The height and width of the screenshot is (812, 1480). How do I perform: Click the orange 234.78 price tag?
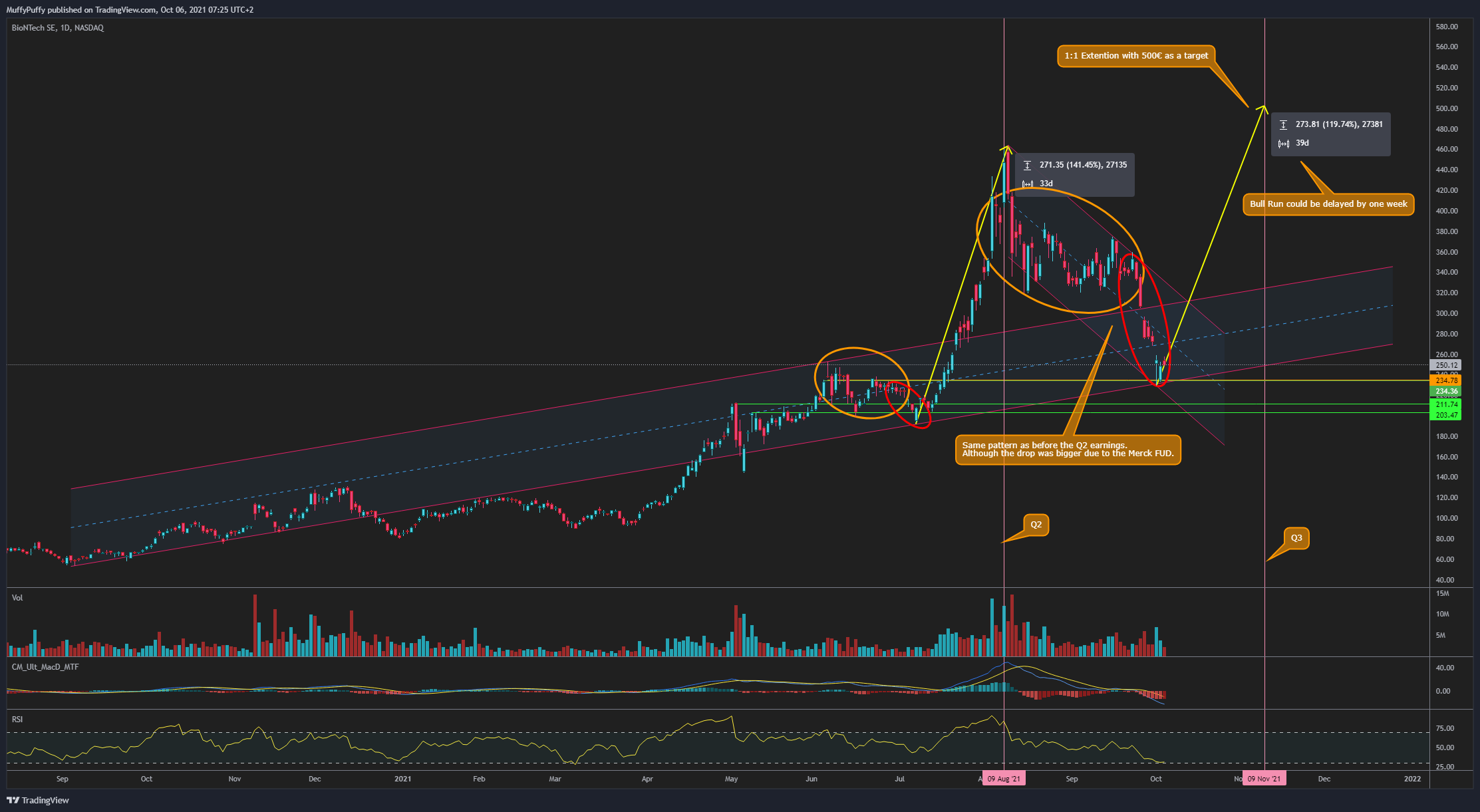coord(1445,381)
